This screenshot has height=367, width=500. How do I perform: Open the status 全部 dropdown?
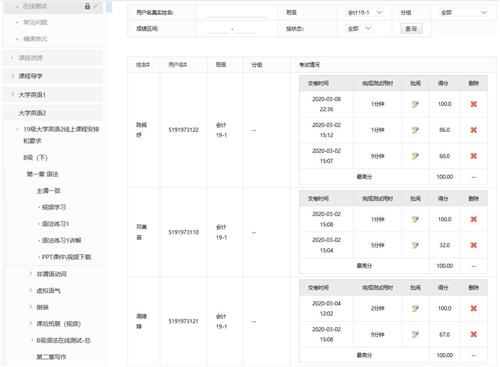point(359,29)
